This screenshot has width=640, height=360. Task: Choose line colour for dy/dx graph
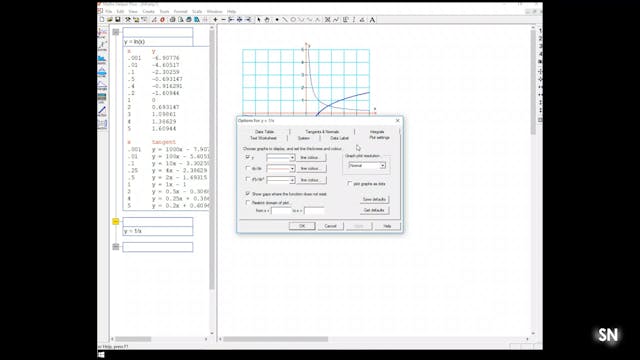point(310,169)
